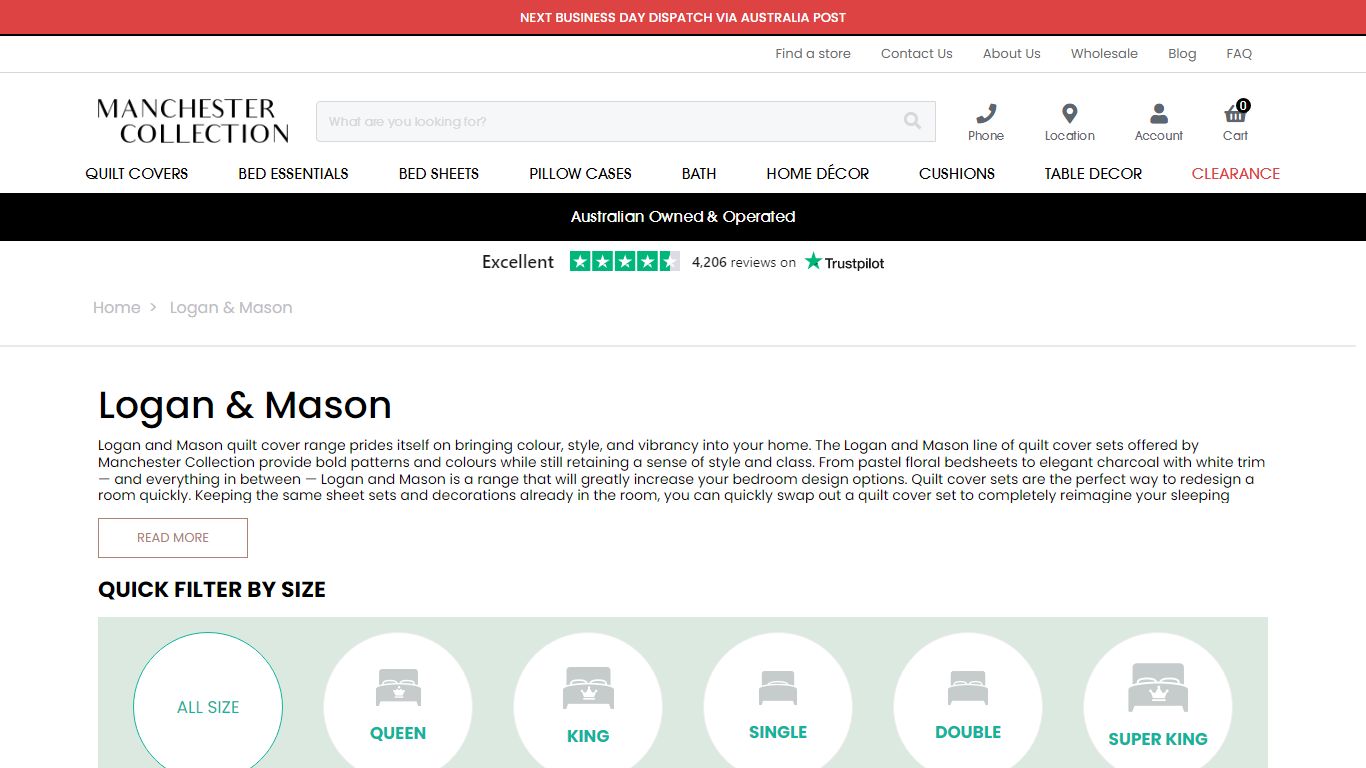This screenshot has width=1366, height=768.
Task: Click the Trustpilot star rating
Action: (625, 262)
